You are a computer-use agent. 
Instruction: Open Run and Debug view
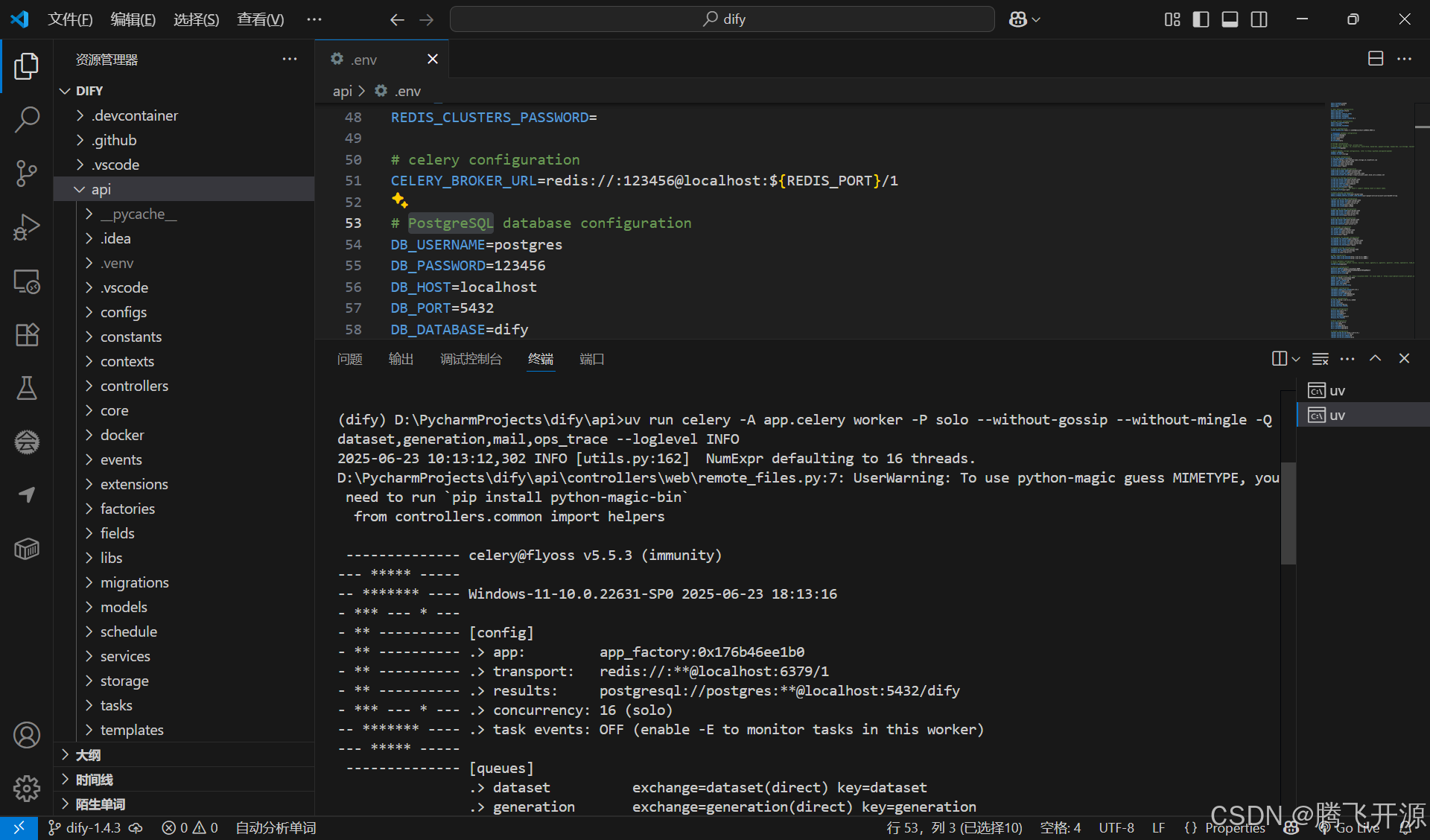pos(27,227)
